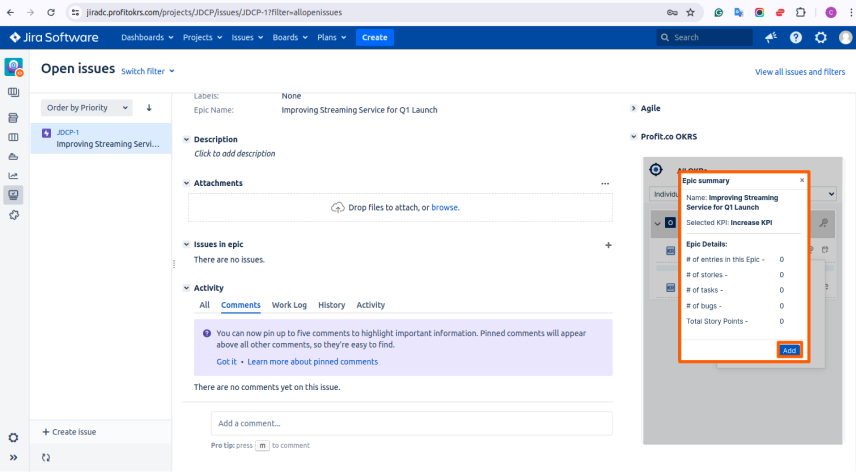Open the JDCP-1 issue key link
Screen dimensions: 856x472
coord(68,132)
